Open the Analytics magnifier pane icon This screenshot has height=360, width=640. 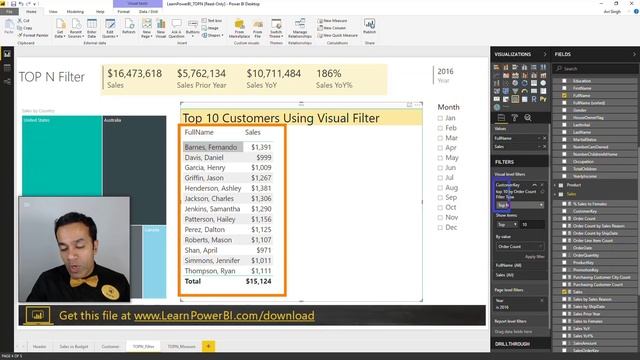[x=528, y=118]
